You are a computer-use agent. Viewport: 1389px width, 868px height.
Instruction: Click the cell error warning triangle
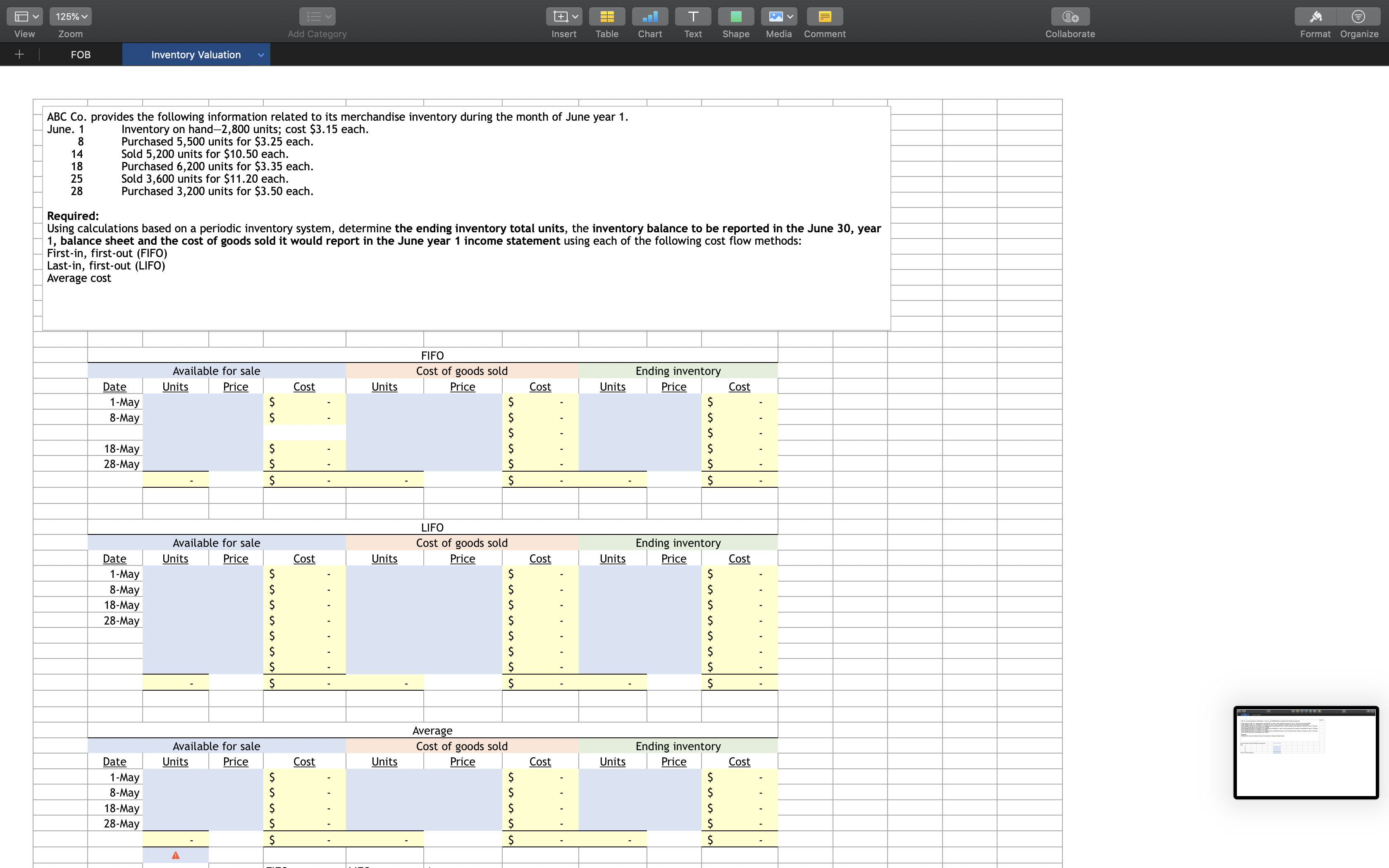click(176, 855)
